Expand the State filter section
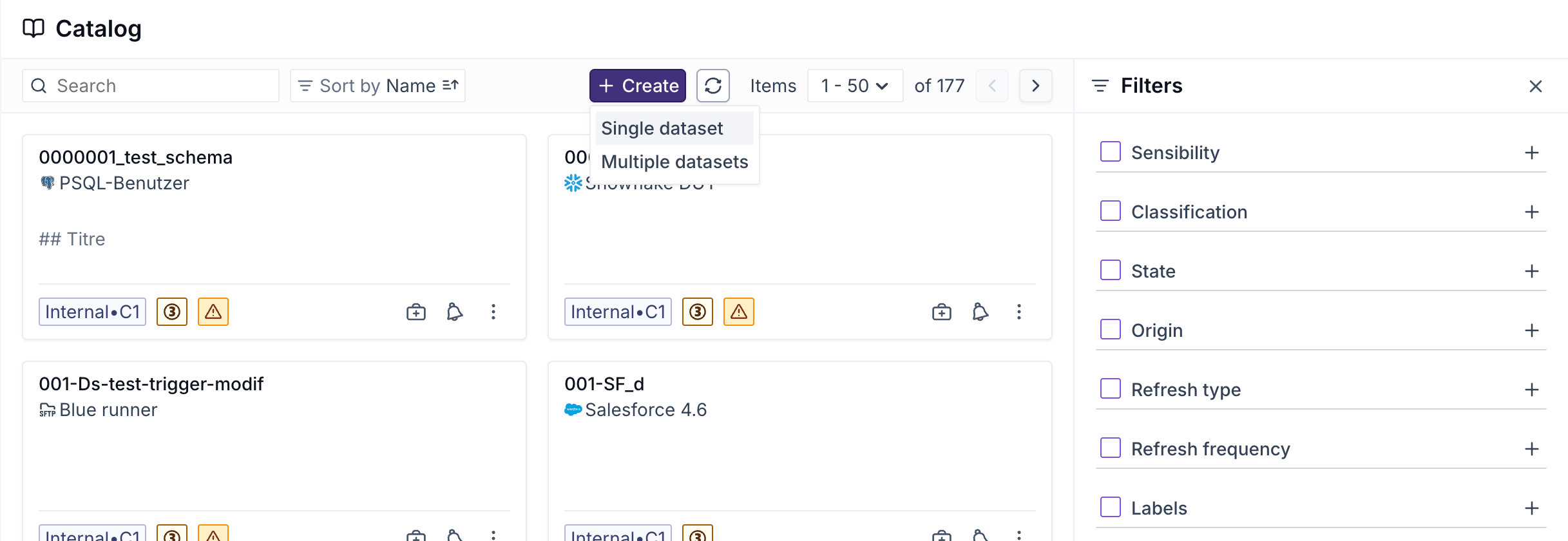The height and width of the screenshot is (541, 1568). pyautogui.click(x=1532, y=271)
